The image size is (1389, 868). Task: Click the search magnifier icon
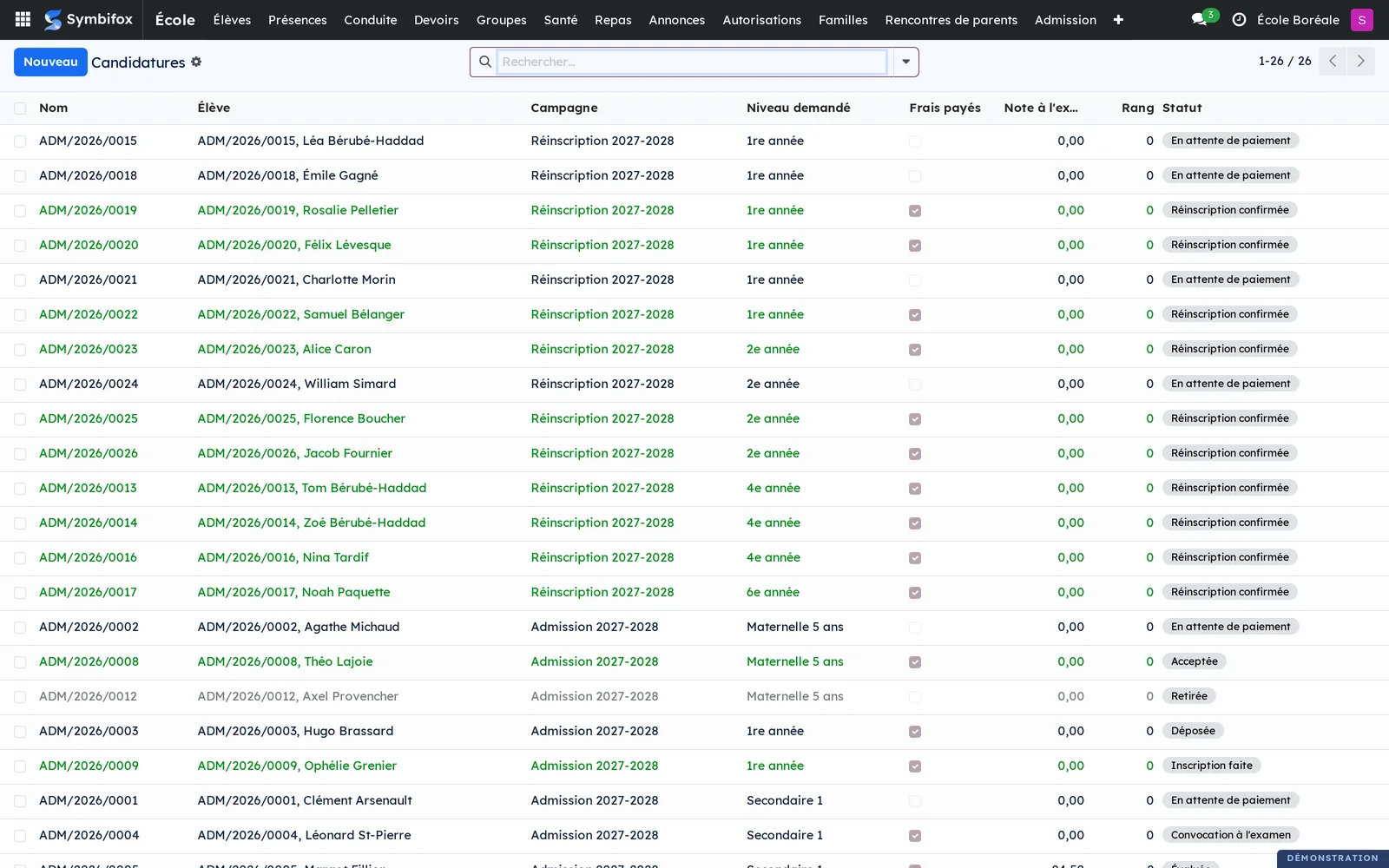point(484,62)
